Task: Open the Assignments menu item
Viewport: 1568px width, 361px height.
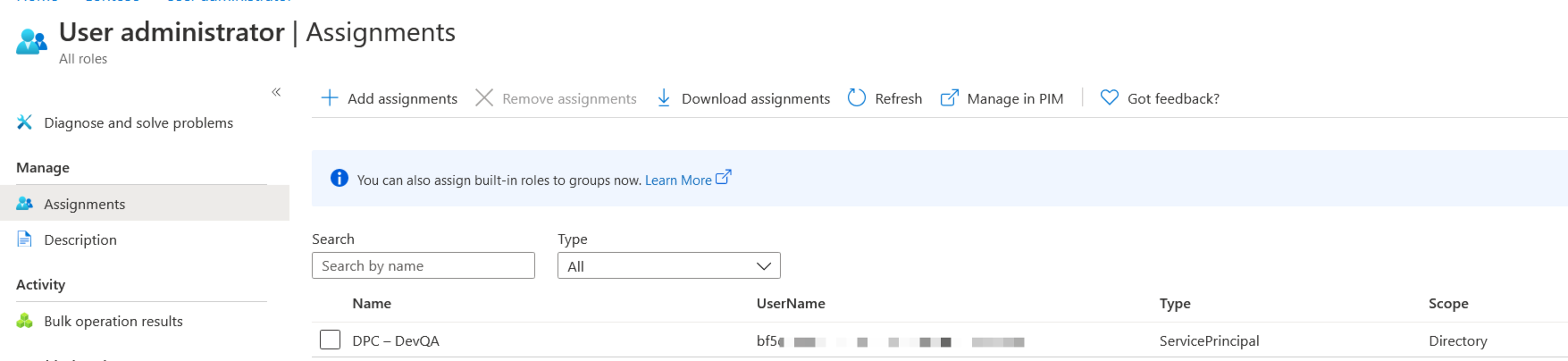Action: tap(85, 204)
